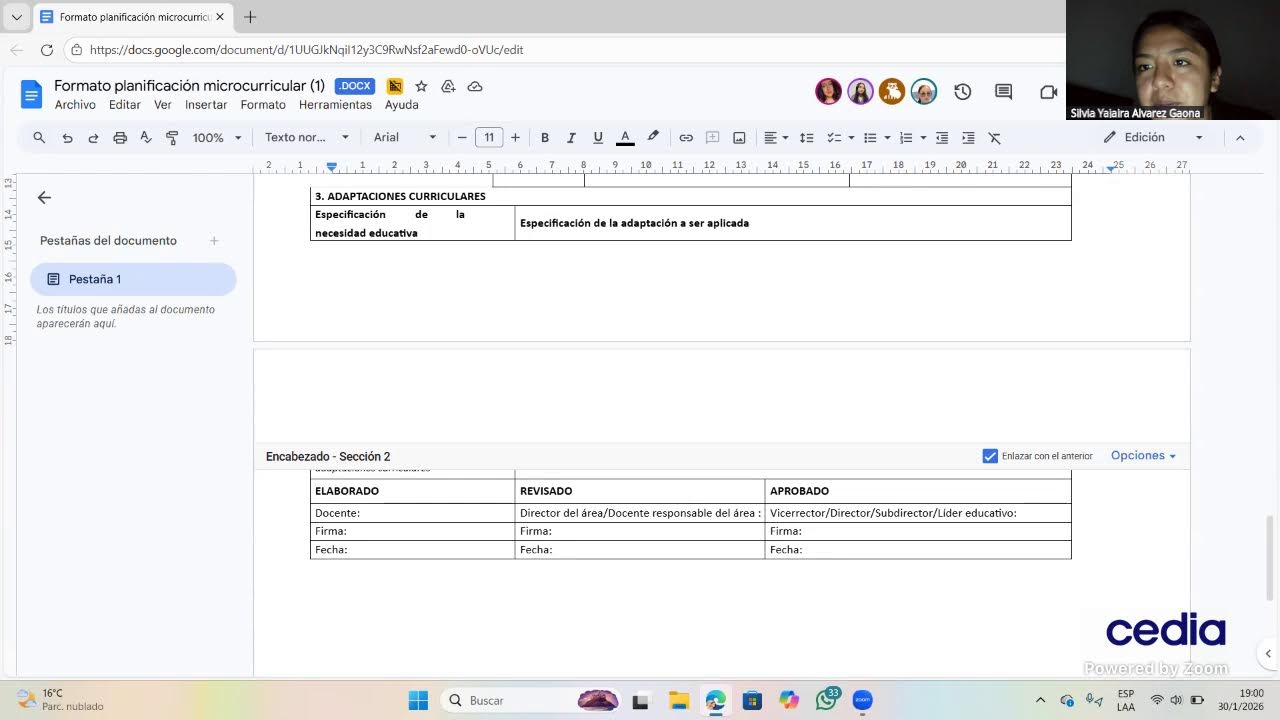The height and width of the screenshot is (720, 1280).
Task: Redo the last undone action
Action: click(93, 138)
